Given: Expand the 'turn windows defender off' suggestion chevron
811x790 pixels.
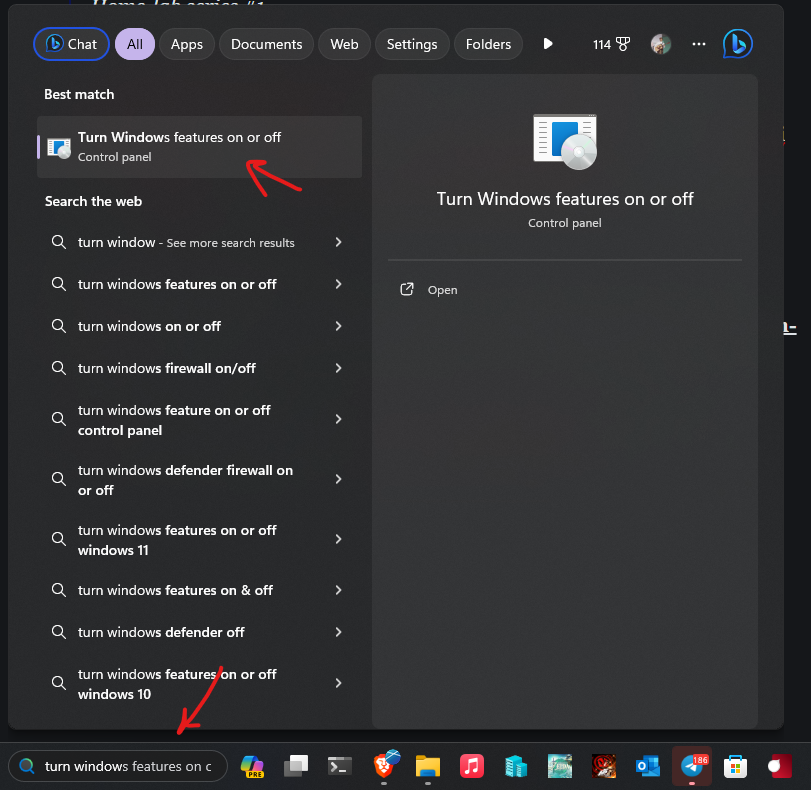Looking at the screenshot, I should tap(338, 632).
